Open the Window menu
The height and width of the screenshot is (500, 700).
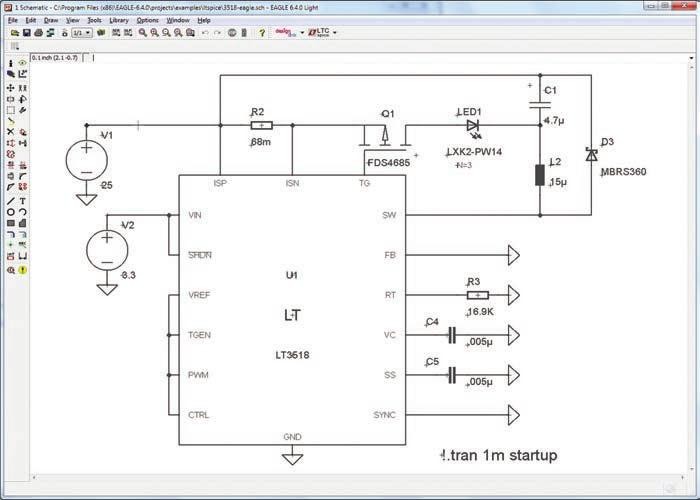[x=178, y=20]
